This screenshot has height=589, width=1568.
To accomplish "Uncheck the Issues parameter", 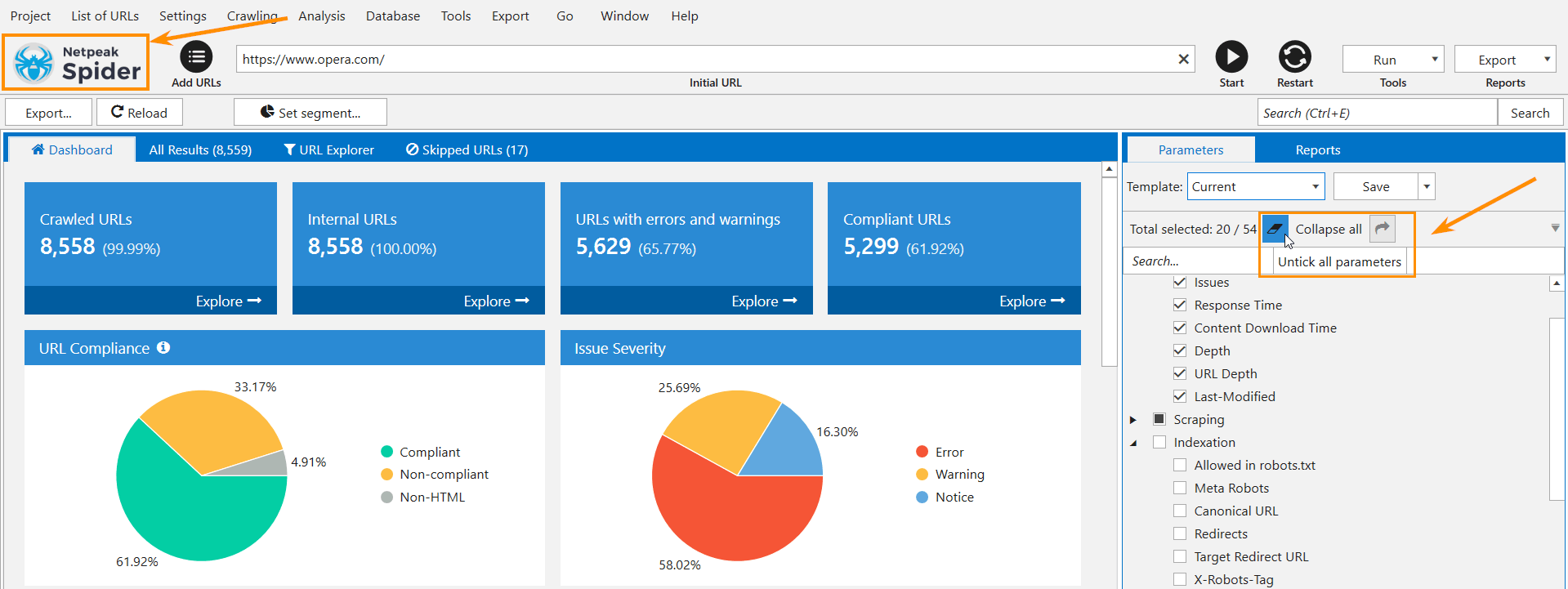I will tap(1180, 282).
